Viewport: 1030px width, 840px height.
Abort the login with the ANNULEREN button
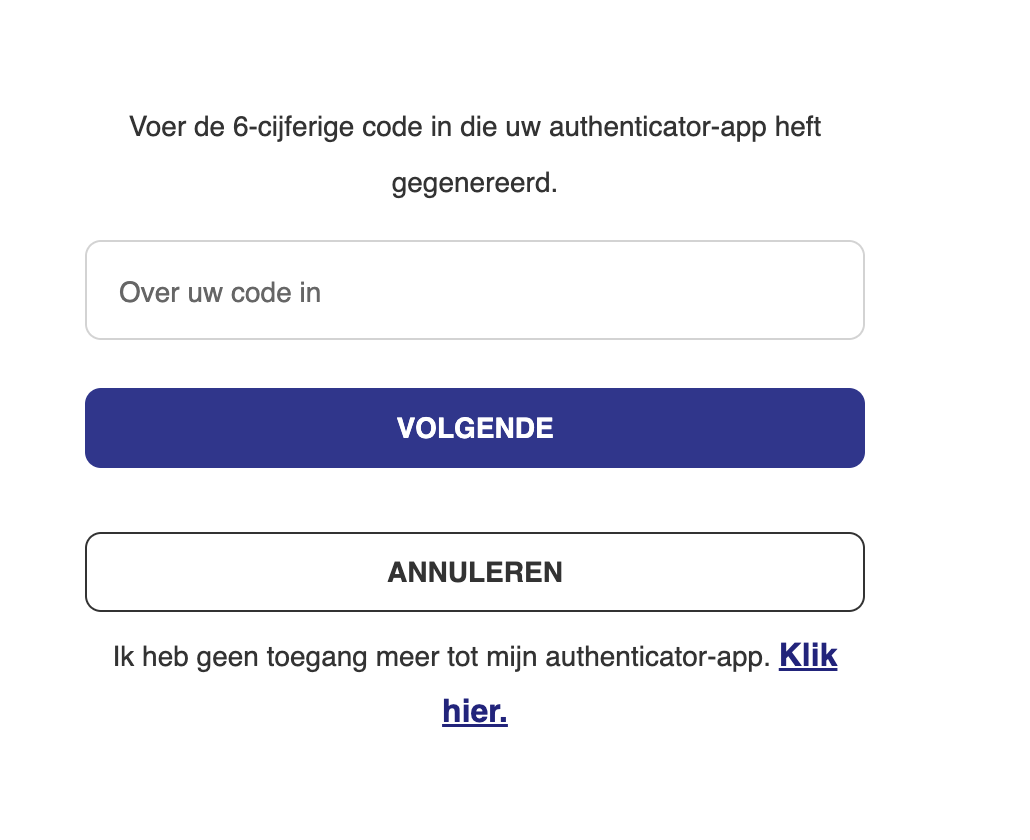coord(475,572)
